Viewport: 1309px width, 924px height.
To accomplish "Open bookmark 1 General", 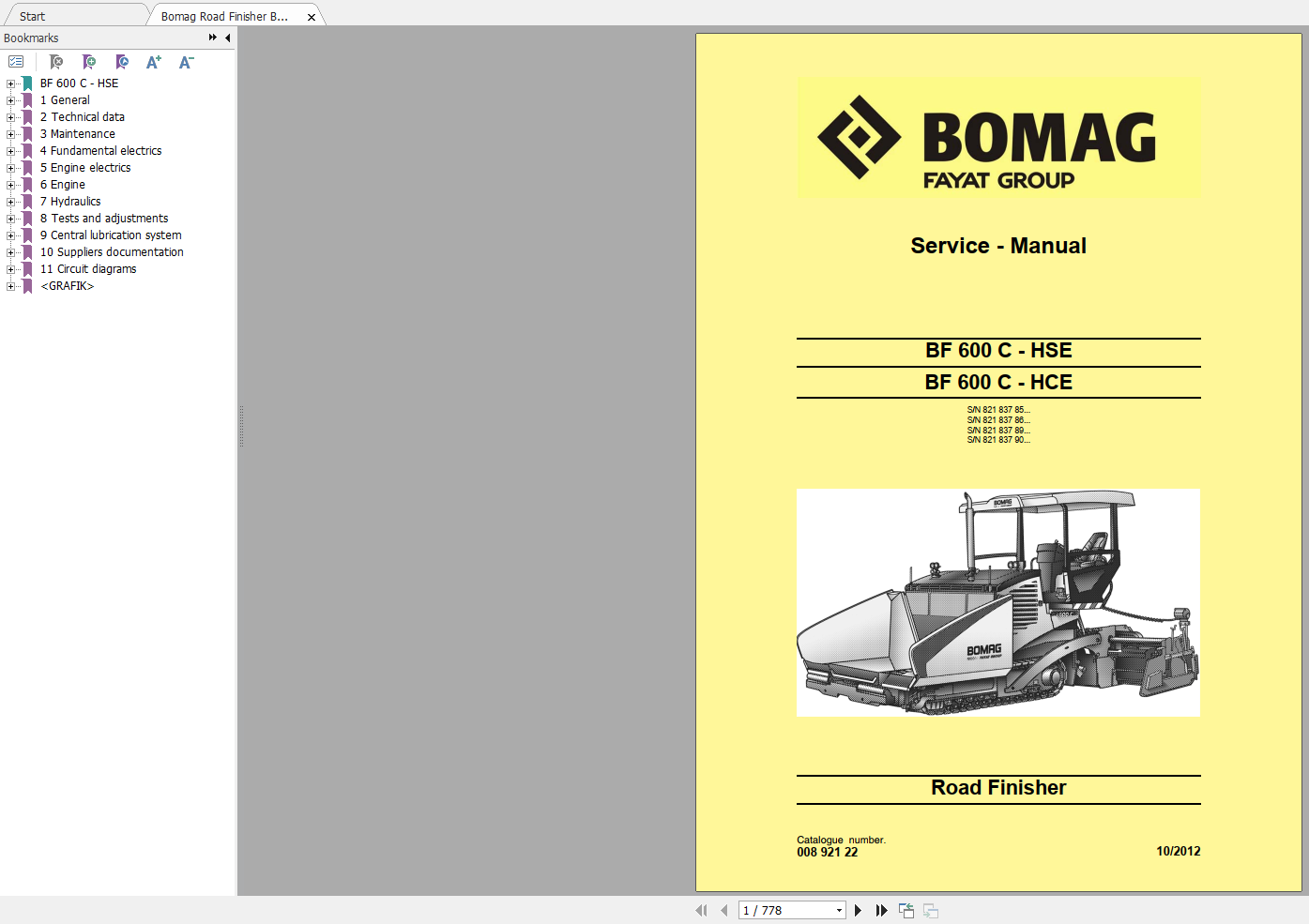I will pos(65,100).
